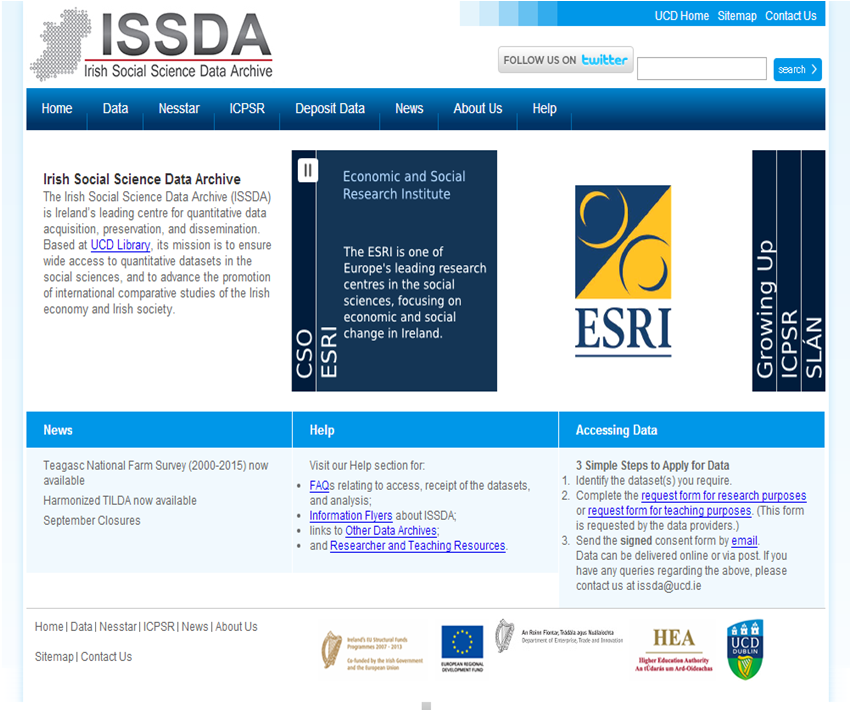The image size is (851, 711).
Task: Open the Other Data Archives link
Action: tap(391, 531)
